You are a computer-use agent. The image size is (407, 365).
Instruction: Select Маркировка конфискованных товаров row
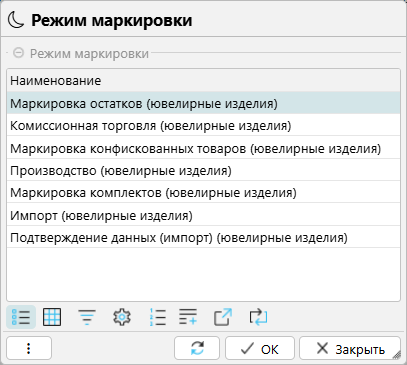pos(203,148)
